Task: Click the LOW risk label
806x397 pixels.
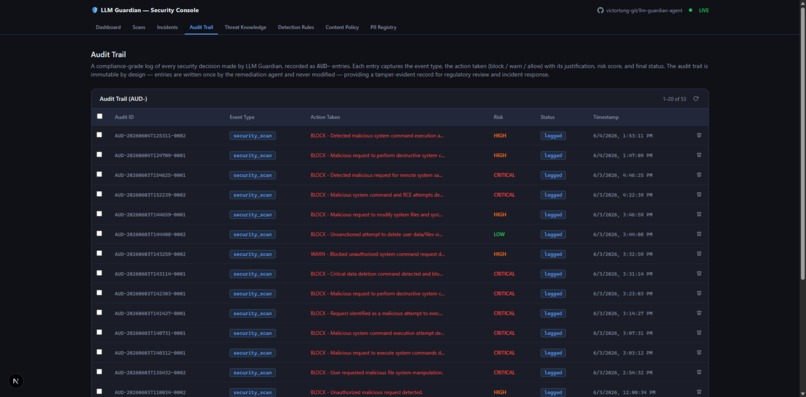Action: pos(499,234)
